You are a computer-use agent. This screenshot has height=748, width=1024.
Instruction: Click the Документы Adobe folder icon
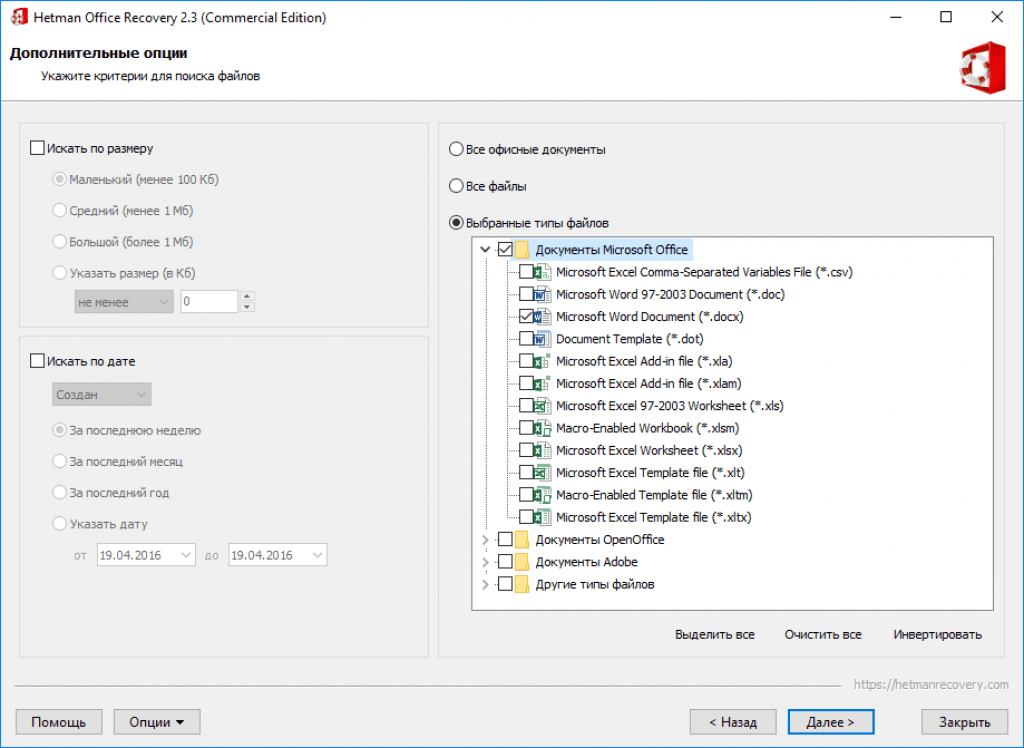[x=522, y=562]
